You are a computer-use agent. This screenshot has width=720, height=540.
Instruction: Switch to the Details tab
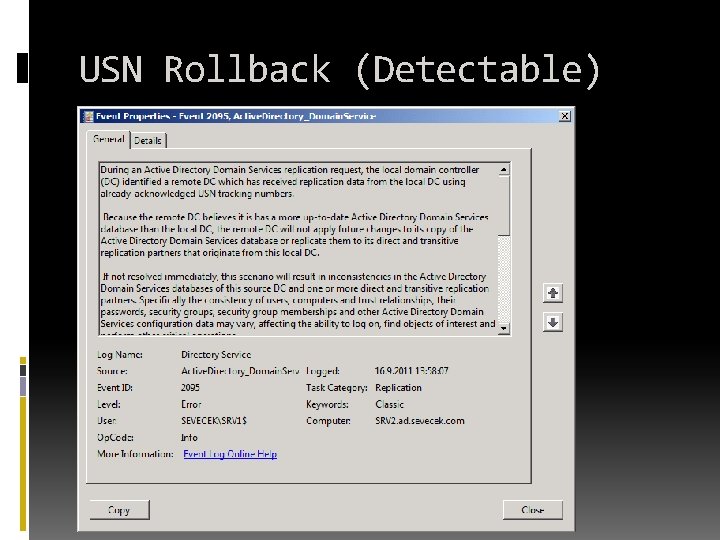click(x=148, y=141)
